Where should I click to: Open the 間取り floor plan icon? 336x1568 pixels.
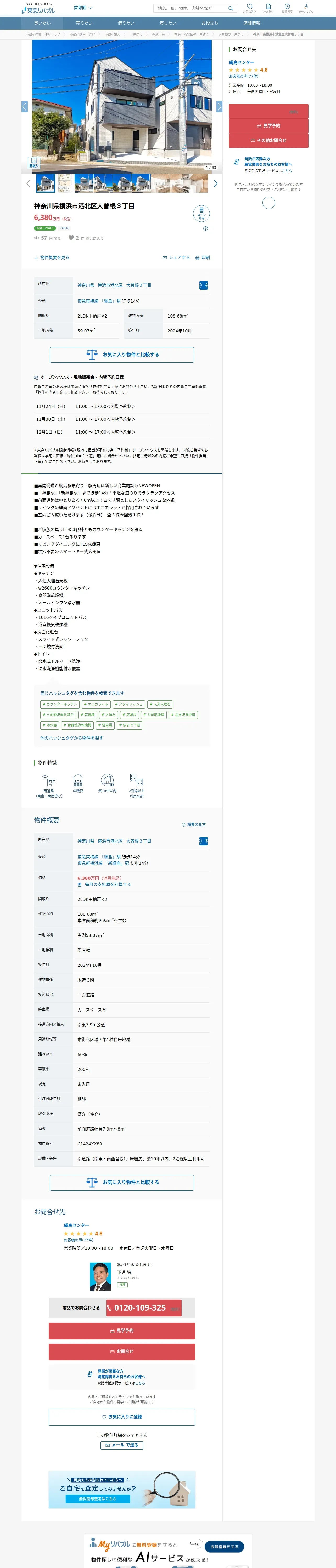point(33,163)
